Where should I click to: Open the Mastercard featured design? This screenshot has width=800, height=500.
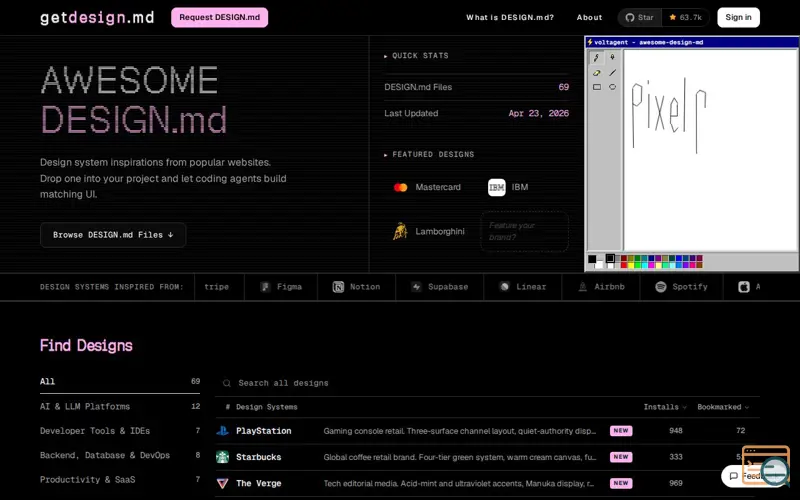[x=428, y=187]
